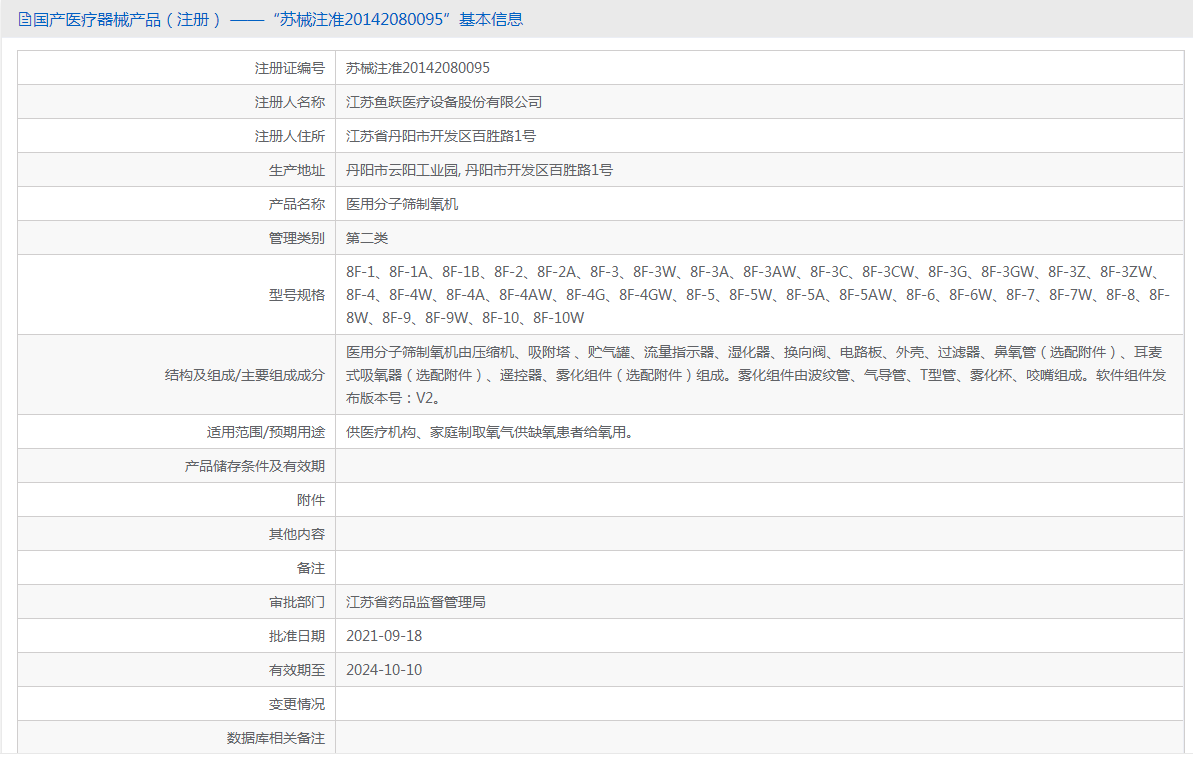
Task: Click the text '供医疗机构、家庭制取氧气供缺氧患者给氧用。'
Action: pyautogui.click(x=490, y=432)
